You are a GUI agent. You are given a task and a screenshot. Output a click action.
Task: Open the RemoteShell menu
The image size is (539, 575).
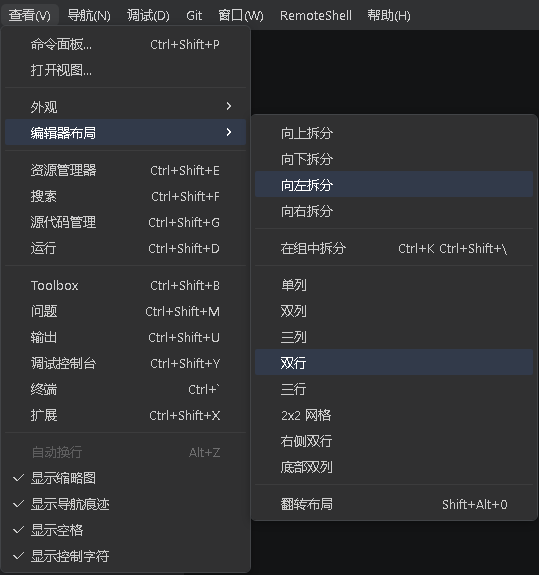316,15
